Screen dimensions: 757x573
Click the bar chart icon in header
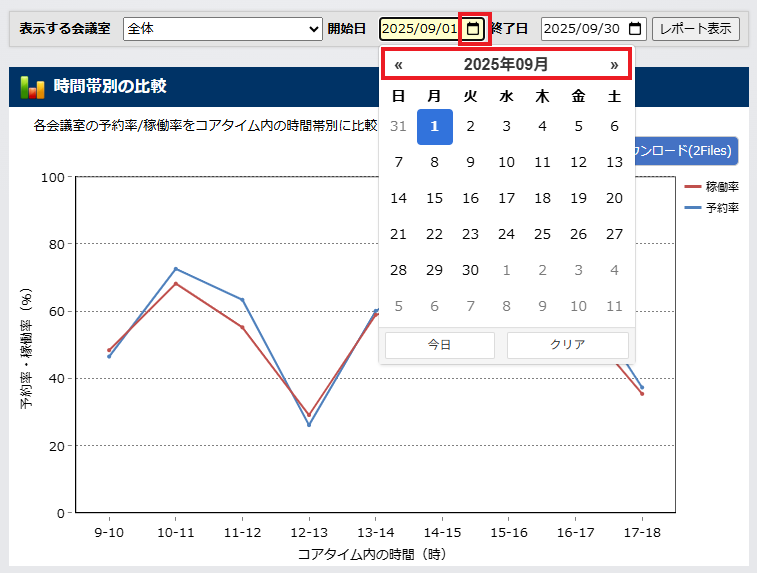32,88
